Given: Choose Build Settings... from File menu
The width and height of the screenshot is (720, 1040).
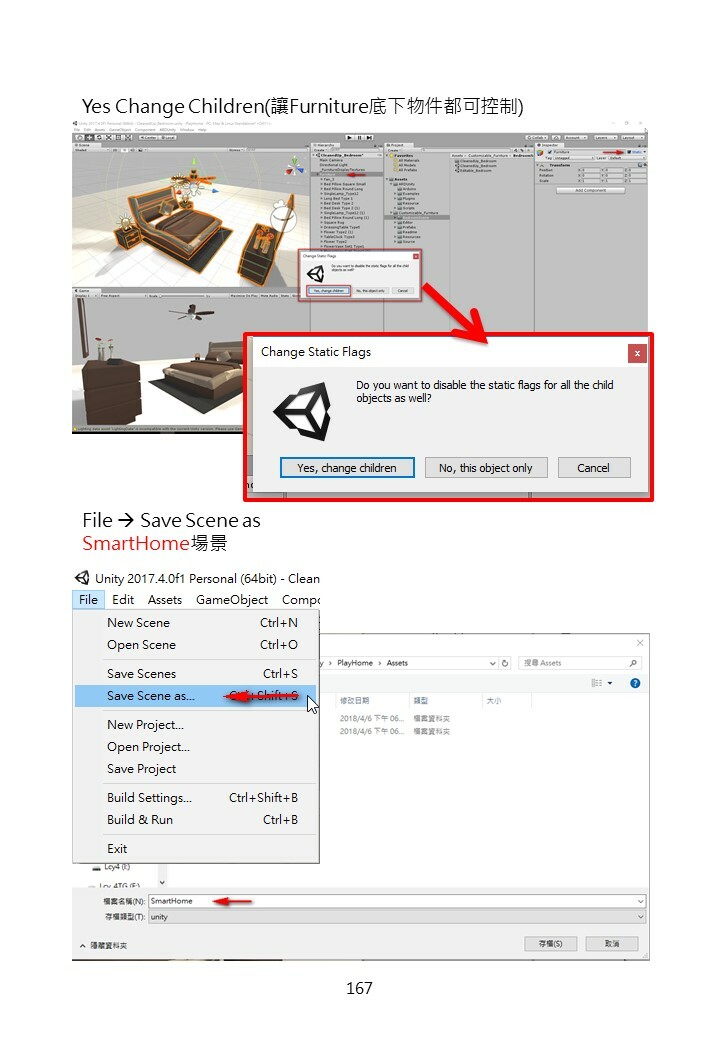Looking at the screenshot, I should (x=196, y=798).
